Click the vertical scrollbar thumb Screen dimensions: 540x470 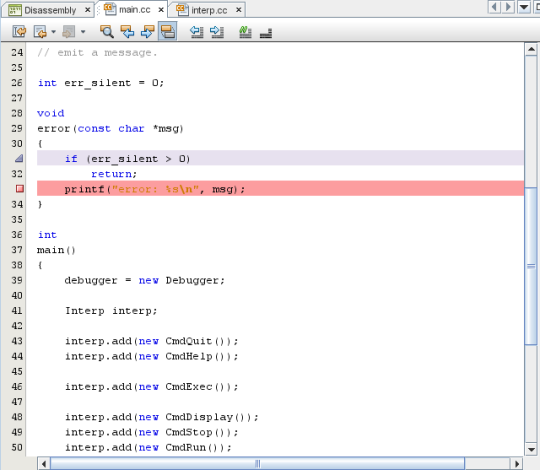coord(531,265)
